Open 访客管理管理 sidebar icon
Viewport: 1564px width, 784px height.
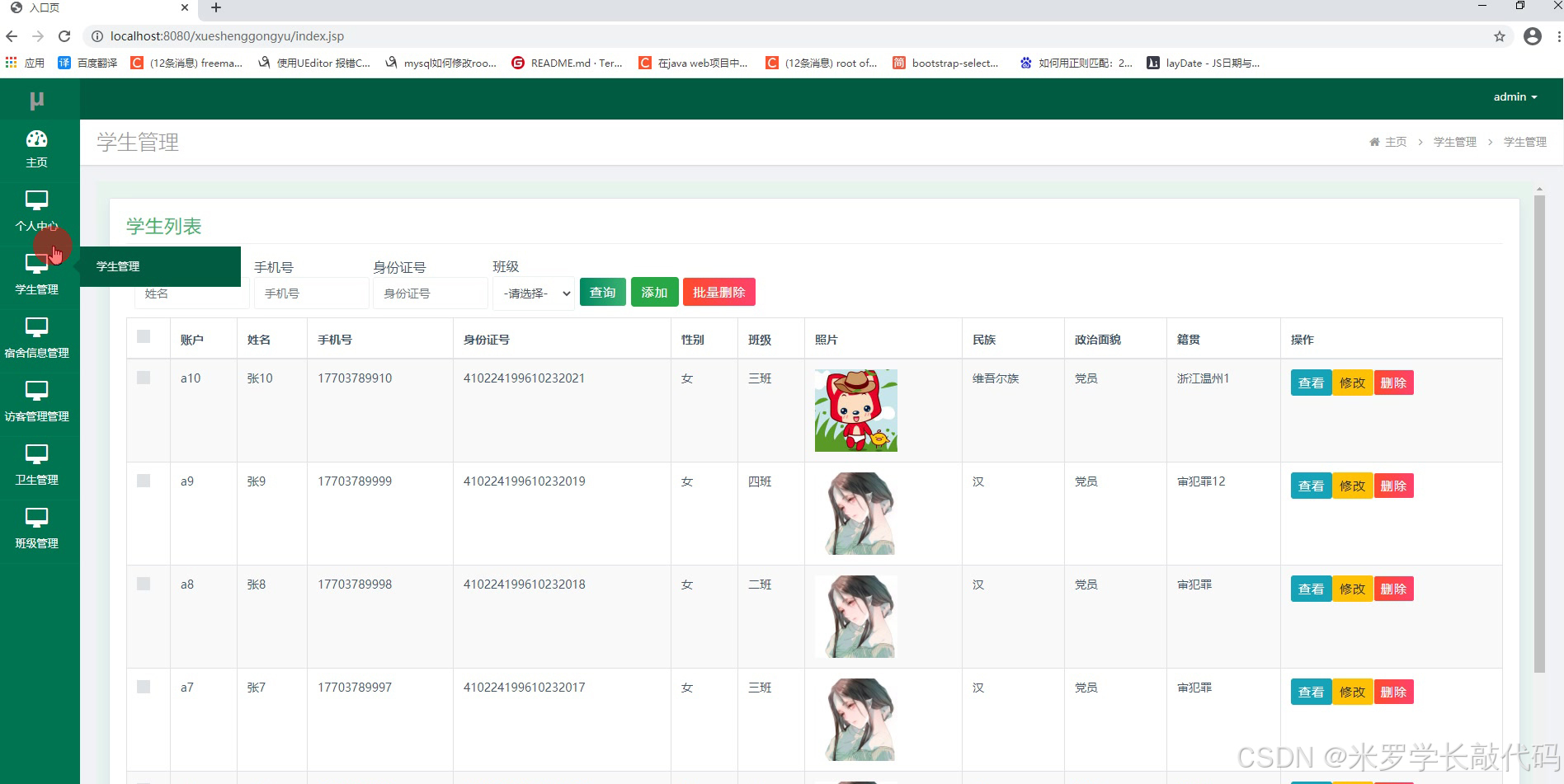36,391
